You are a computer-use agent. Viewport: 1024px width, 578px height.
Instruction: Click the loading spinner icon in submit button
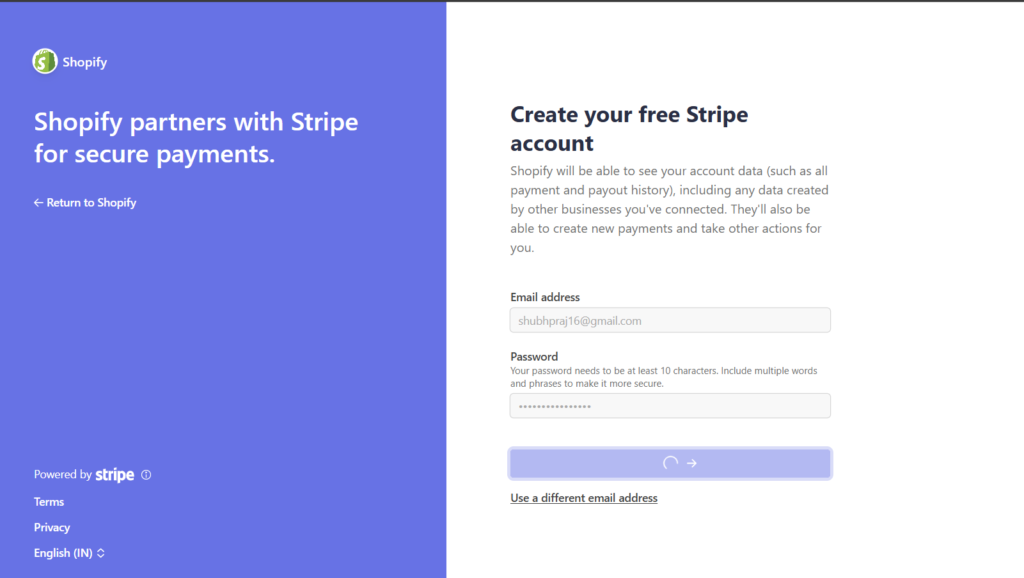(x=670, y=463)
